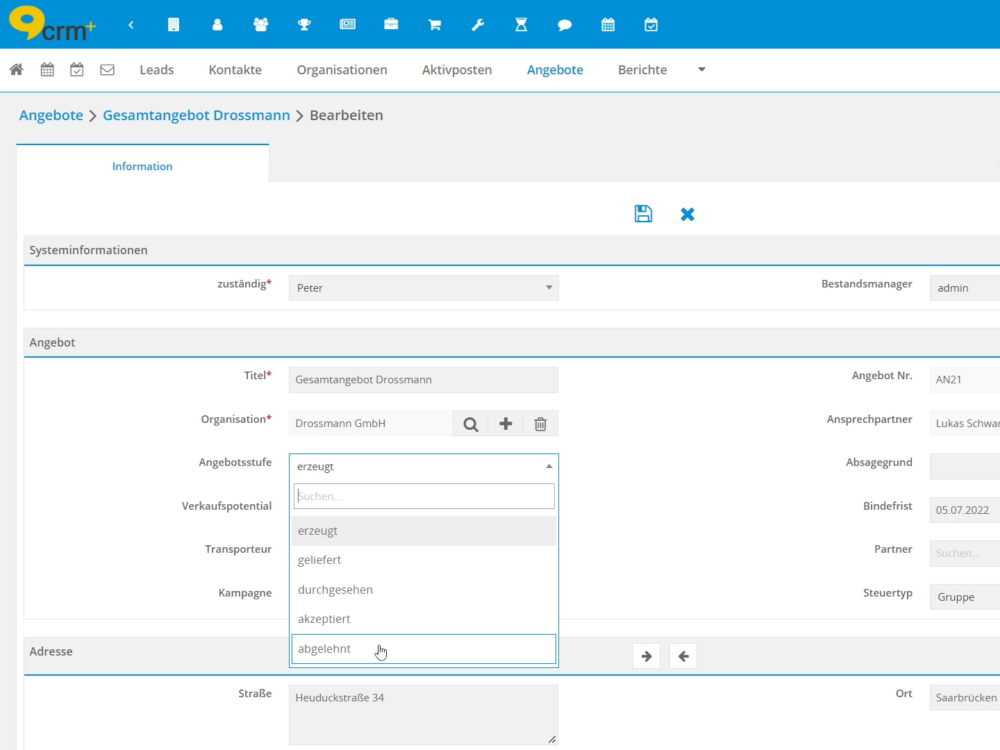Click the left arrow address copy button
Viewport: 1000px width, 750px height.
click(x=683, y=656)
